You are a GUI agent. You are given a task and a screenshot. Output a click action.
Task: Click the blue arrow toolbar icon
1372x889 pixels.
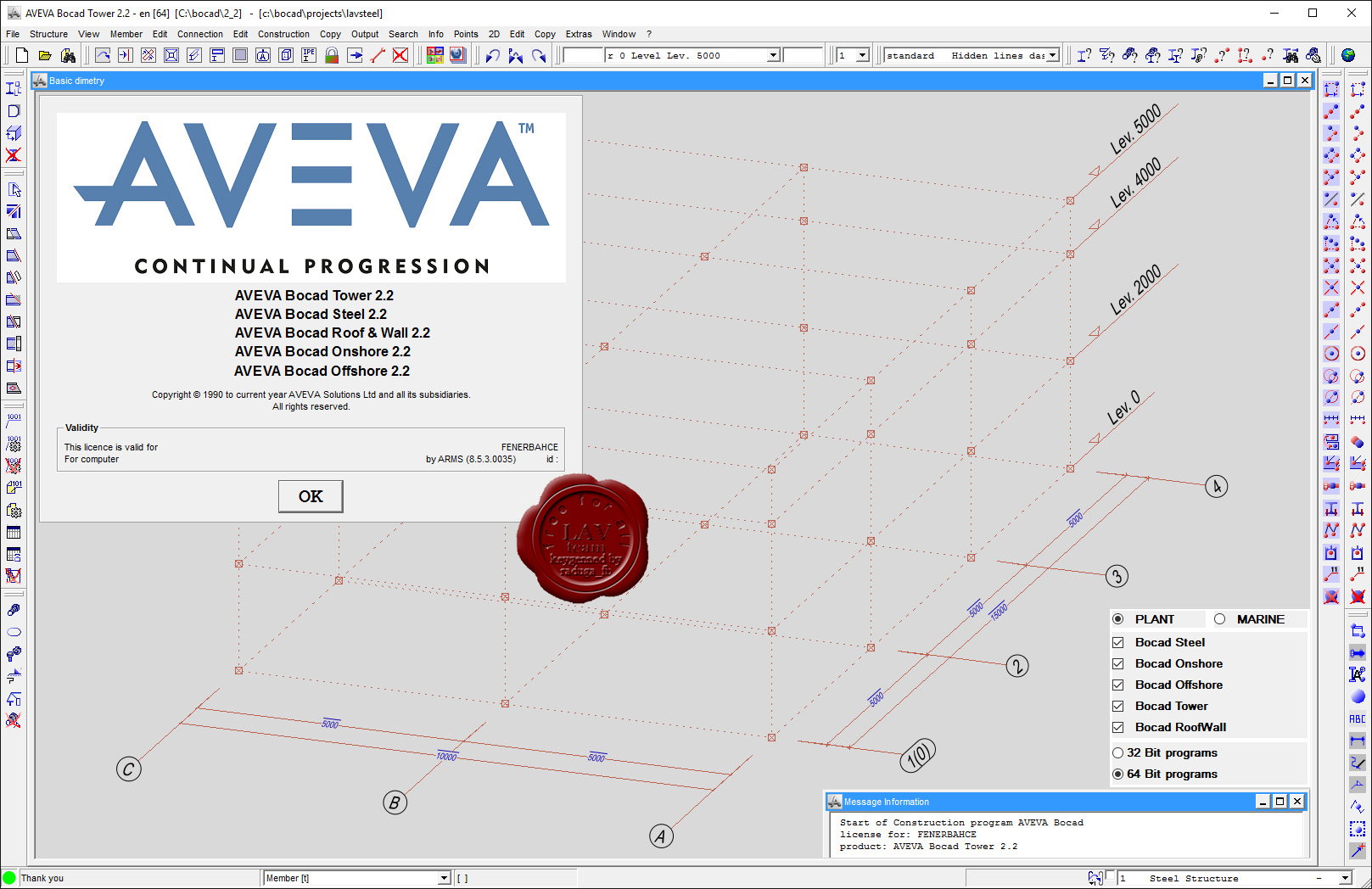point(355,55)
